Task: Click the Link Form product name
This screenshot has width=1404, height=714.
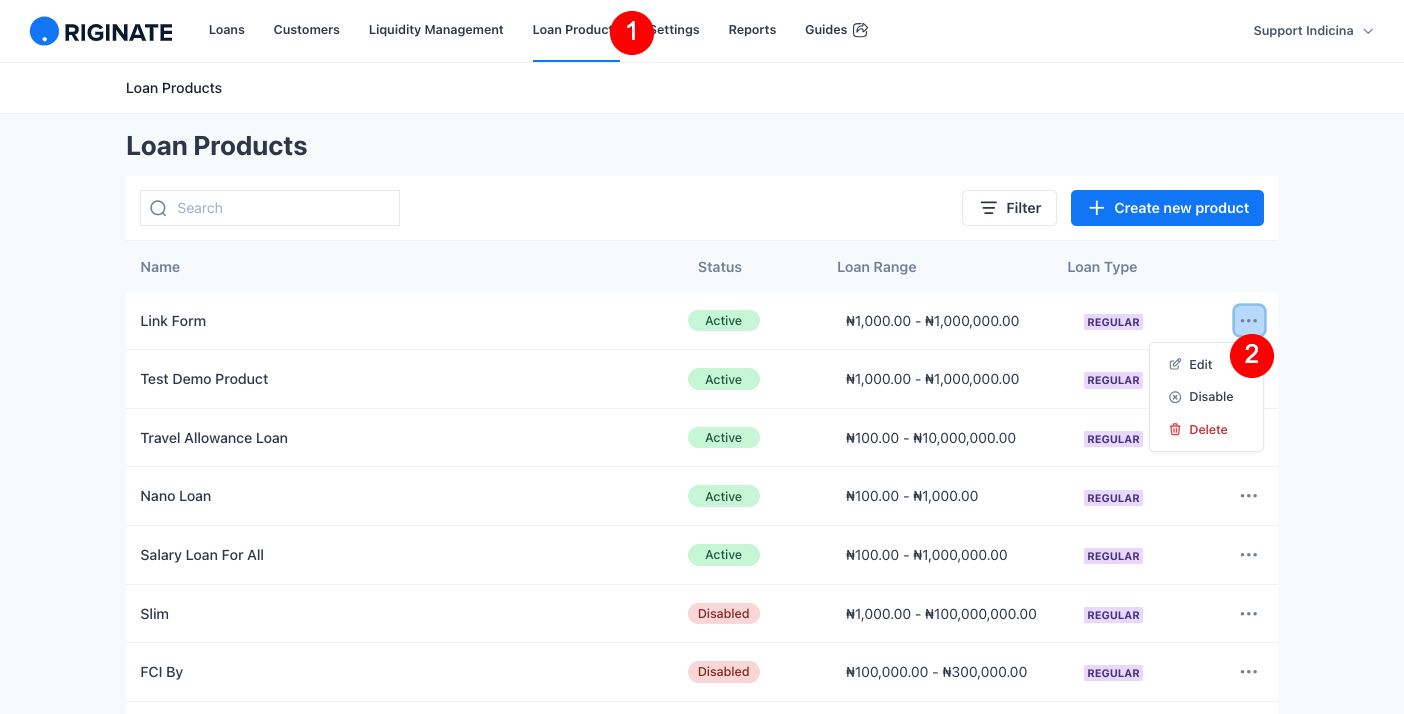Action: tap(173, 321)
